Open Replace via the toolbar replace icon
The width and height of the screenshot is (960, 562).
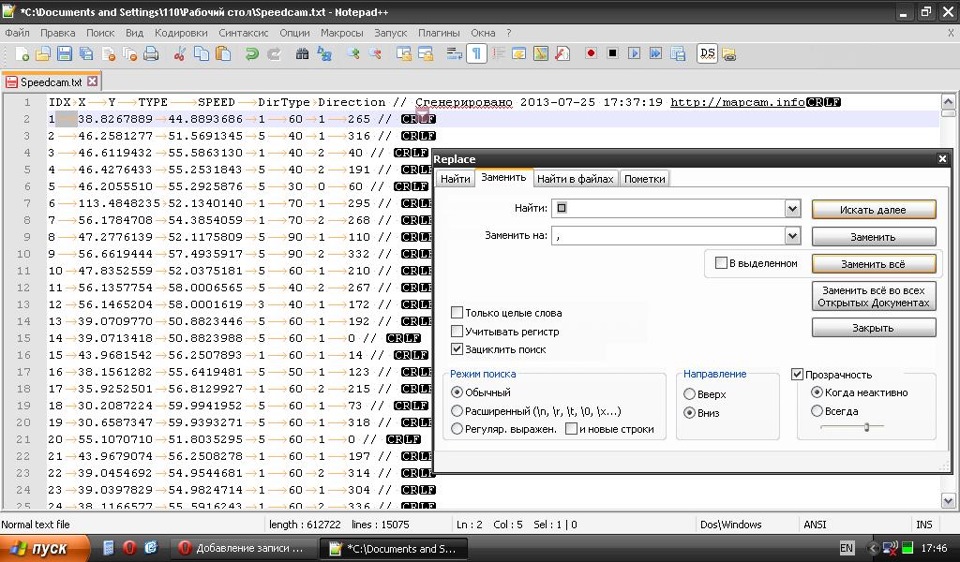pyautogui.click(x=324, y=54)
